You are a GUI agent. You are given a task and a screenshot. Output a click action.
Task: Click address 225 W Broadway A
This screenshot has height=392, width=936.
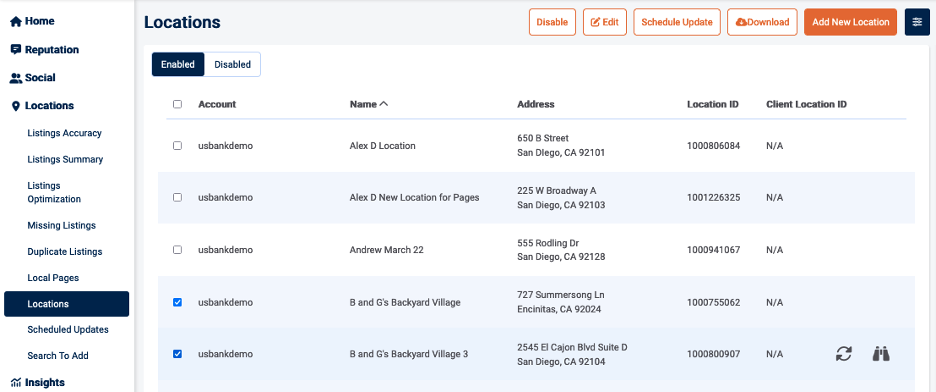click(x=556, y=191)
